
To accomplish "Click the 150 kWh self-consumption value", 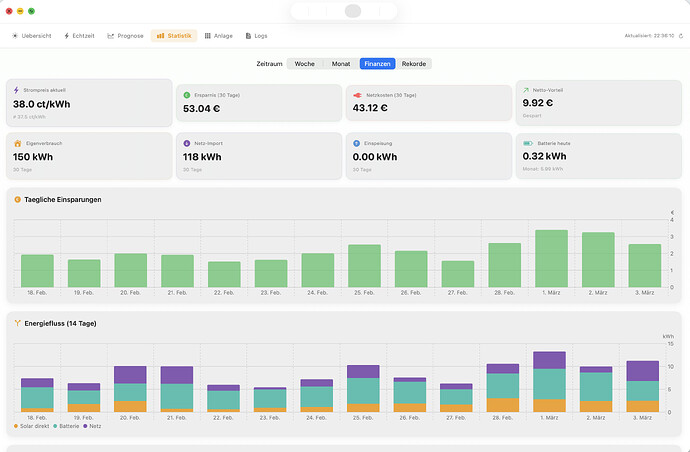I will click(x=33, y=157).
